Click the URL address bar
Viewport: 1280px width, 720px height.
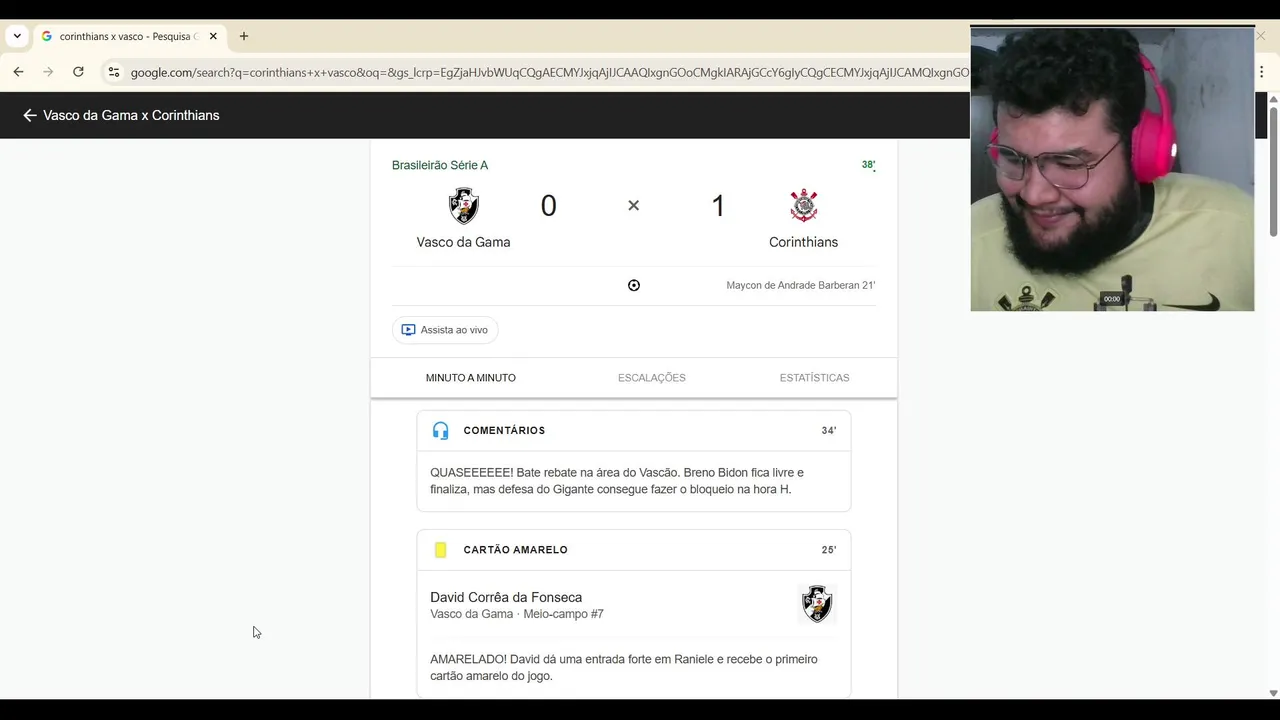click(549, 72)
